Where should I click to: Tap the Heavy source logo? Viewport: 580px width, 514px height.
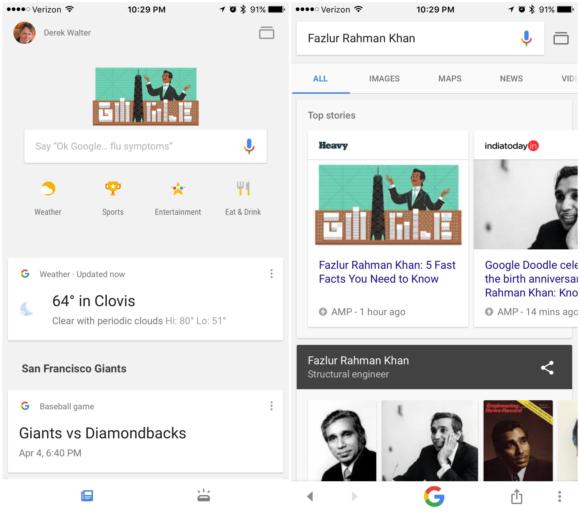click(333, 146)
